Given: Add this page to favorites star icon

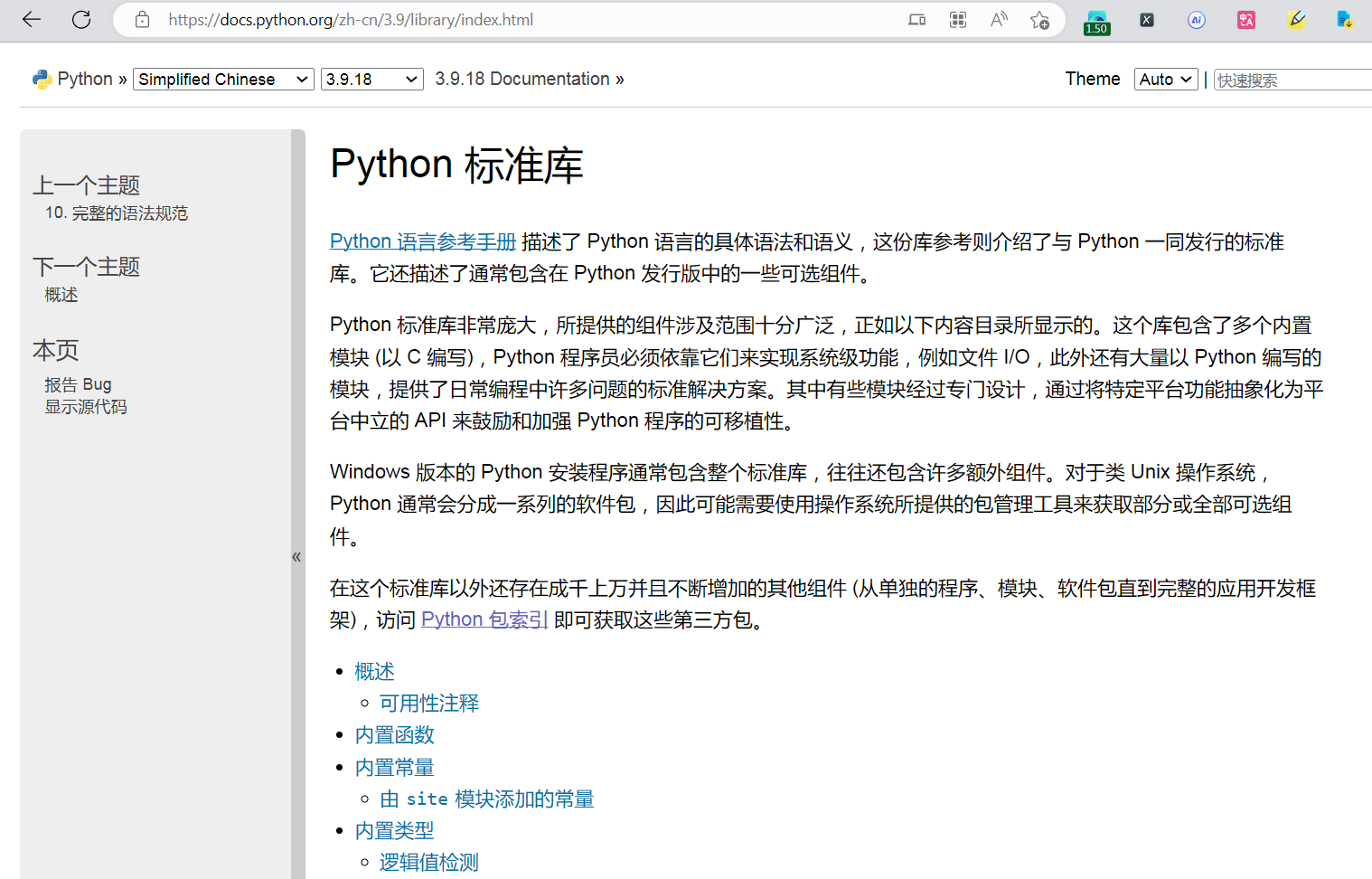Looking at the screenshot, I should pos(1039,20).
